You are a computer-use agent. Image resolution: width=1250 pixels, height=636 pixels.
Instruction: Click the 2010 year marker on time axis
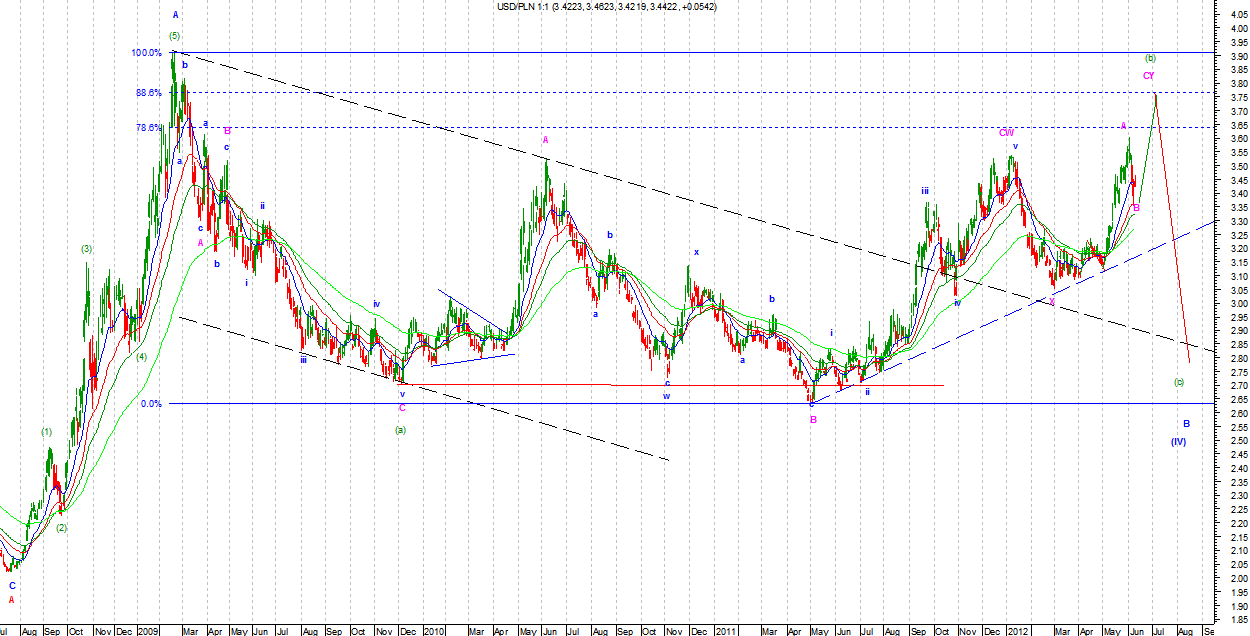(x=434, y=631)
